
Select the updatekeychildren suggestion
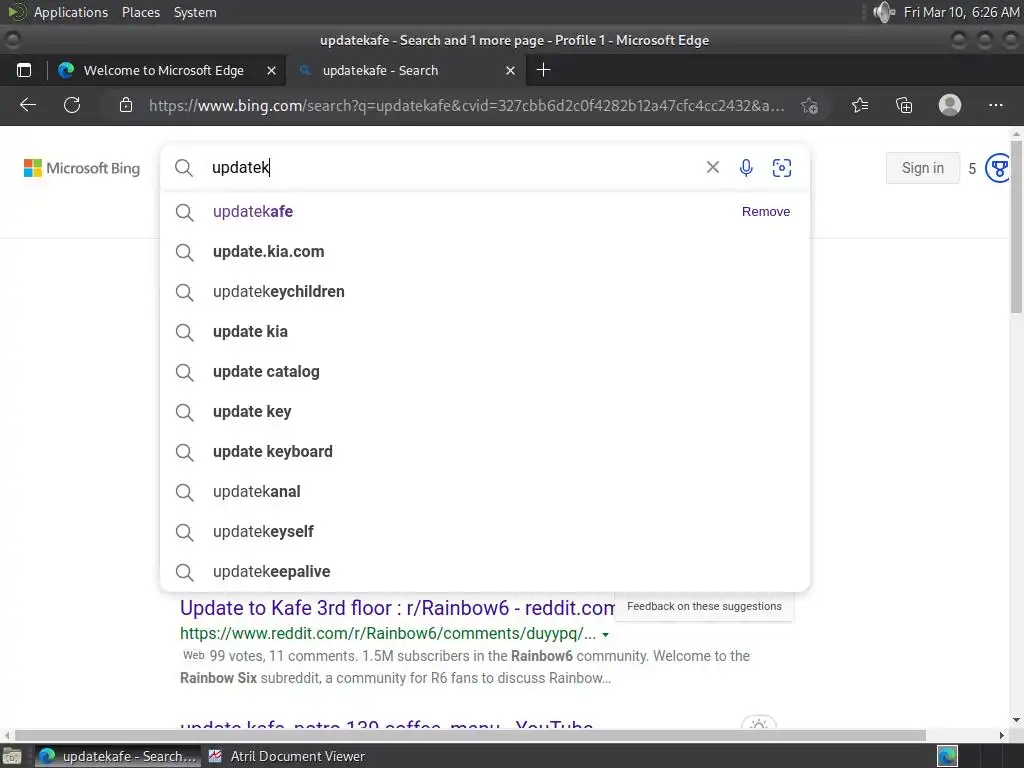[485, 291]
